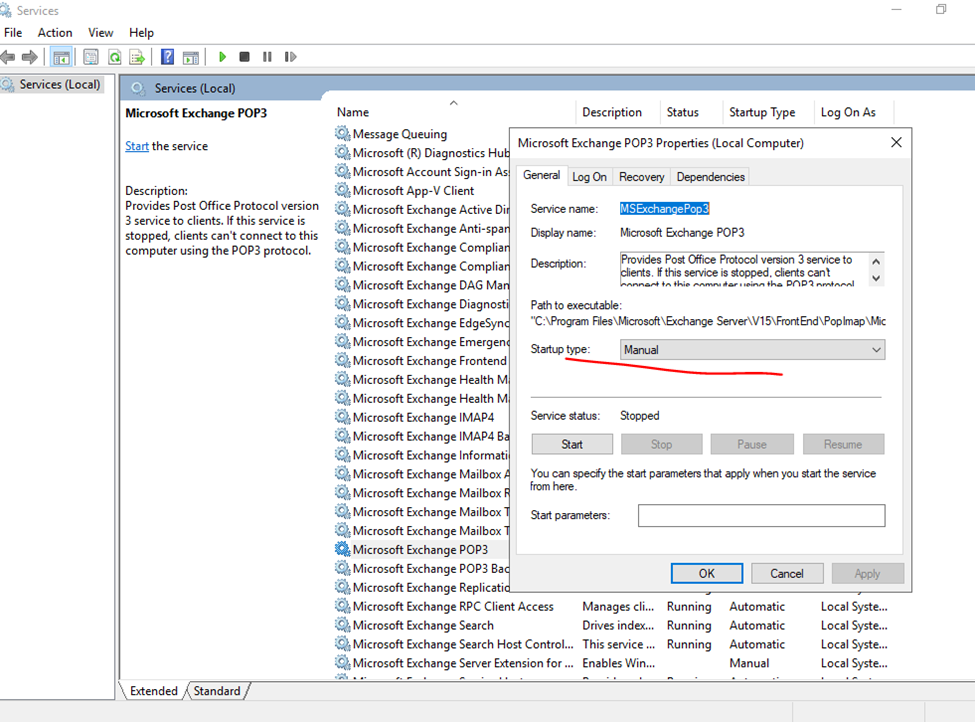The height and width of the screenshot is (722, 975).
Task: Click the Restart Service toolbar icon
Action: click(x=290, y=57)
